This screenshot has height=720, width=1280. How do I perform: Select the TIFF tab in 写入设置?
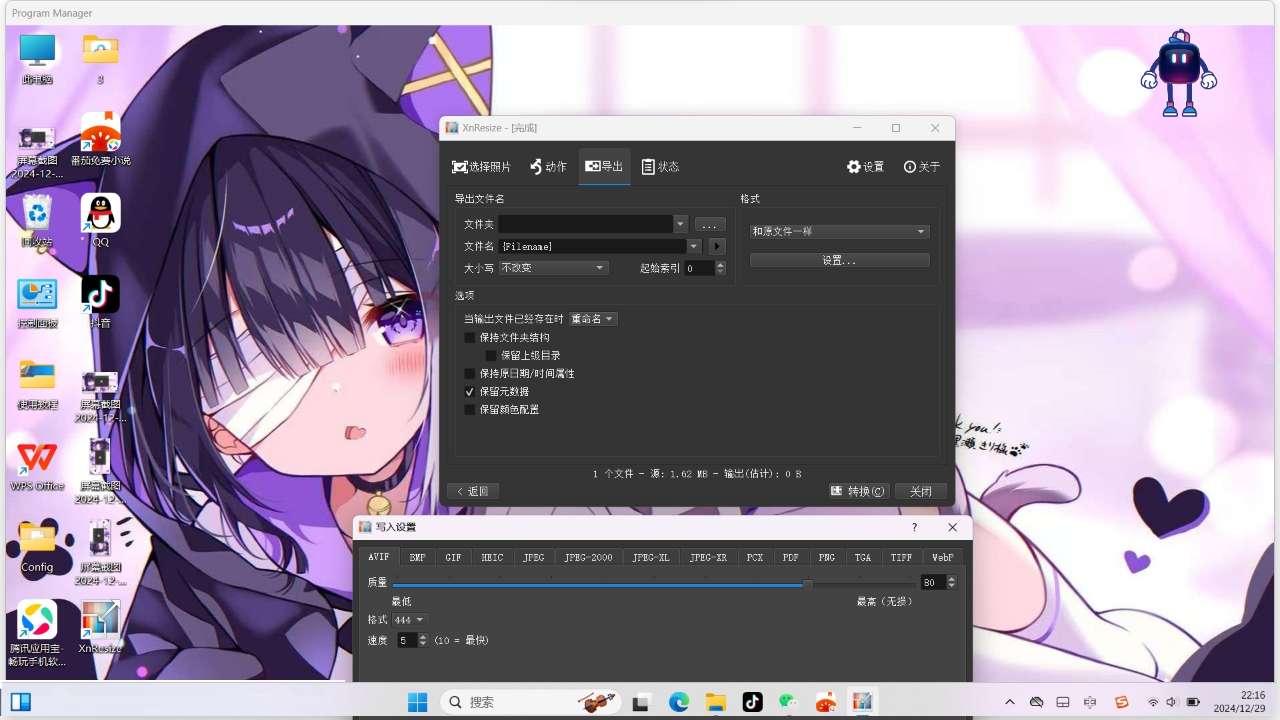(901, 557)
